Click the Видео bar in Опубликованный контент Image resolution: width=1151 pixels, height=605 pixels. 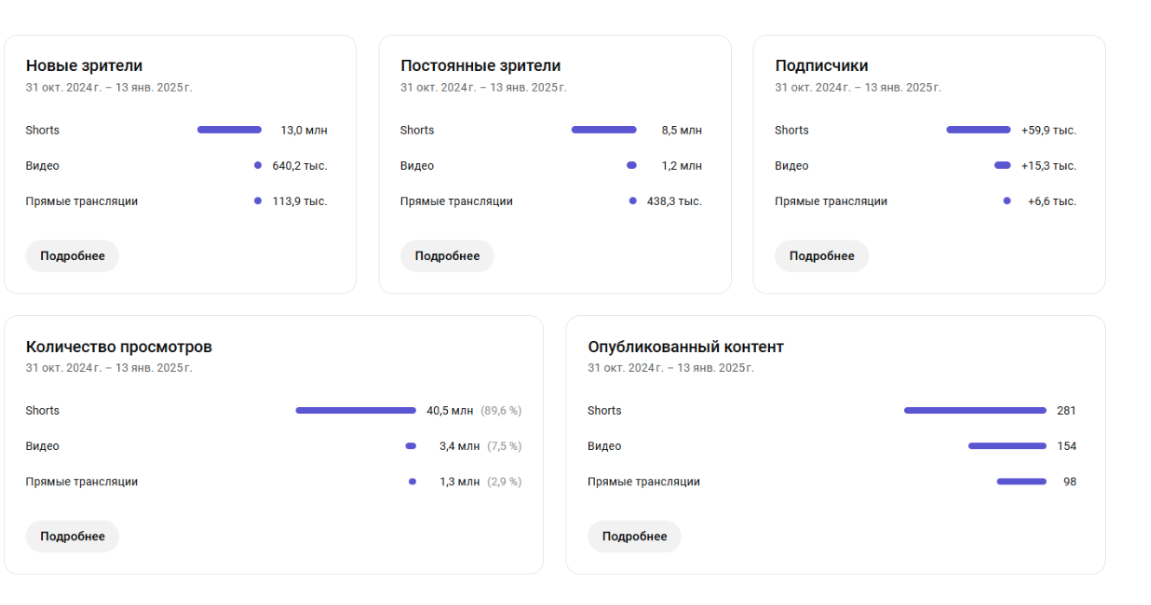(x=1007, y=446)
